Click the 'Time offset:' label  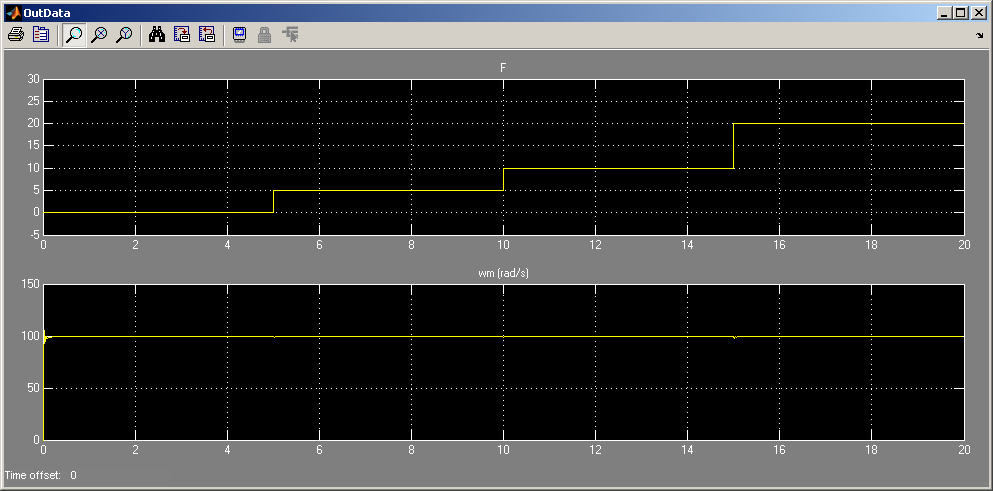pos(32,475)
